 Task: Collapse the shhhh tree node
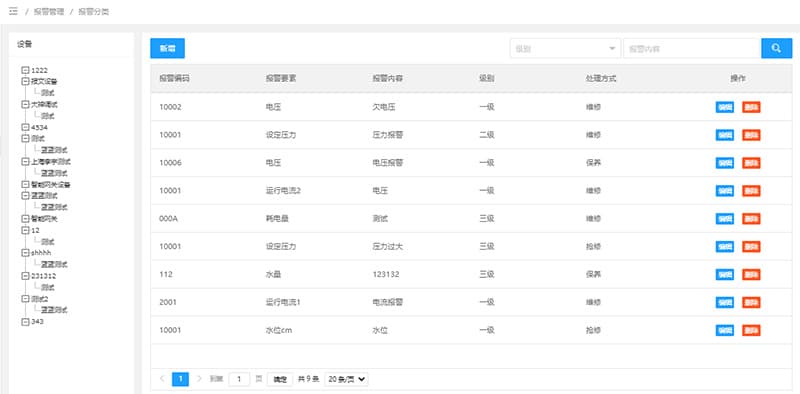(x=25, y=253)
